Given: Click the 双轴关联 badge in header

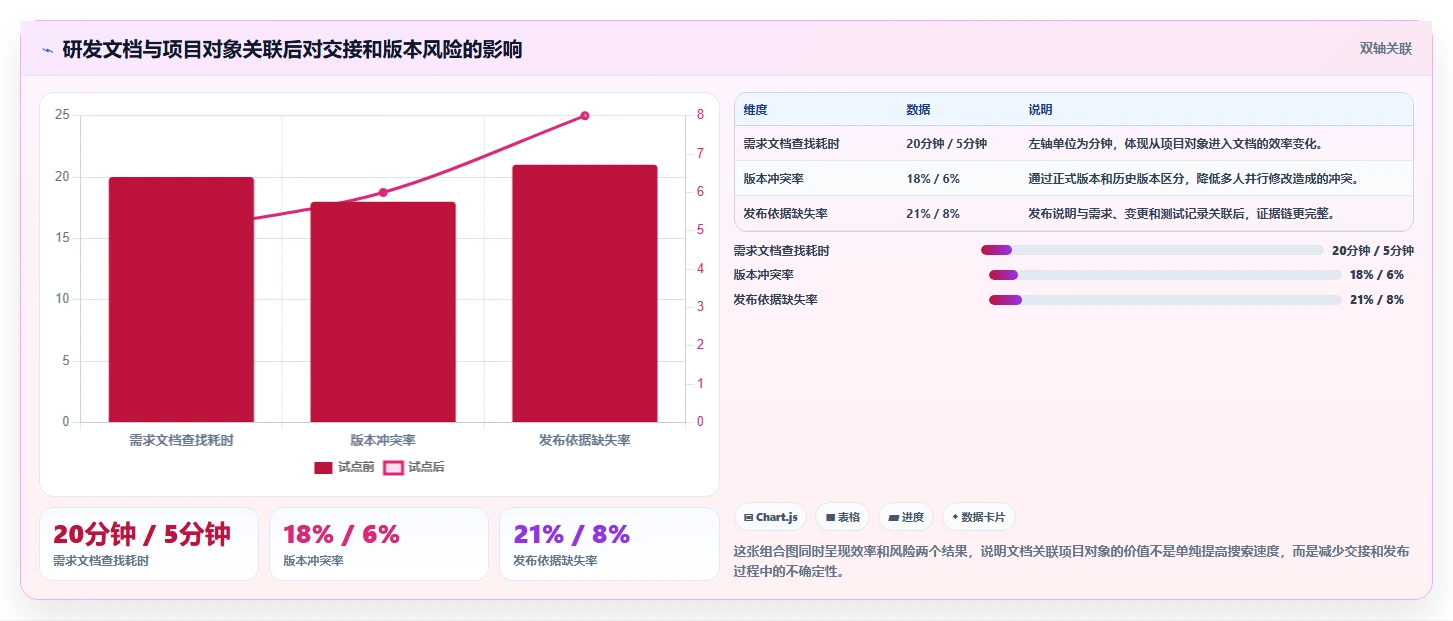Looking at the screenshot, I should click(1385, 48).
